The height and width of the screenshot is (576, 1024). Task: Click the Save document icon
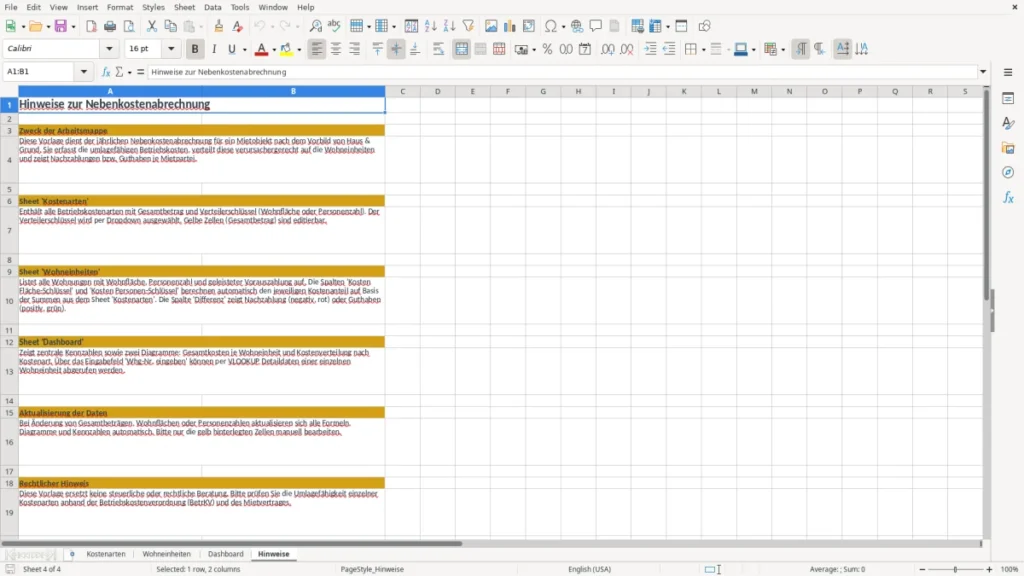tap(61, 26)
